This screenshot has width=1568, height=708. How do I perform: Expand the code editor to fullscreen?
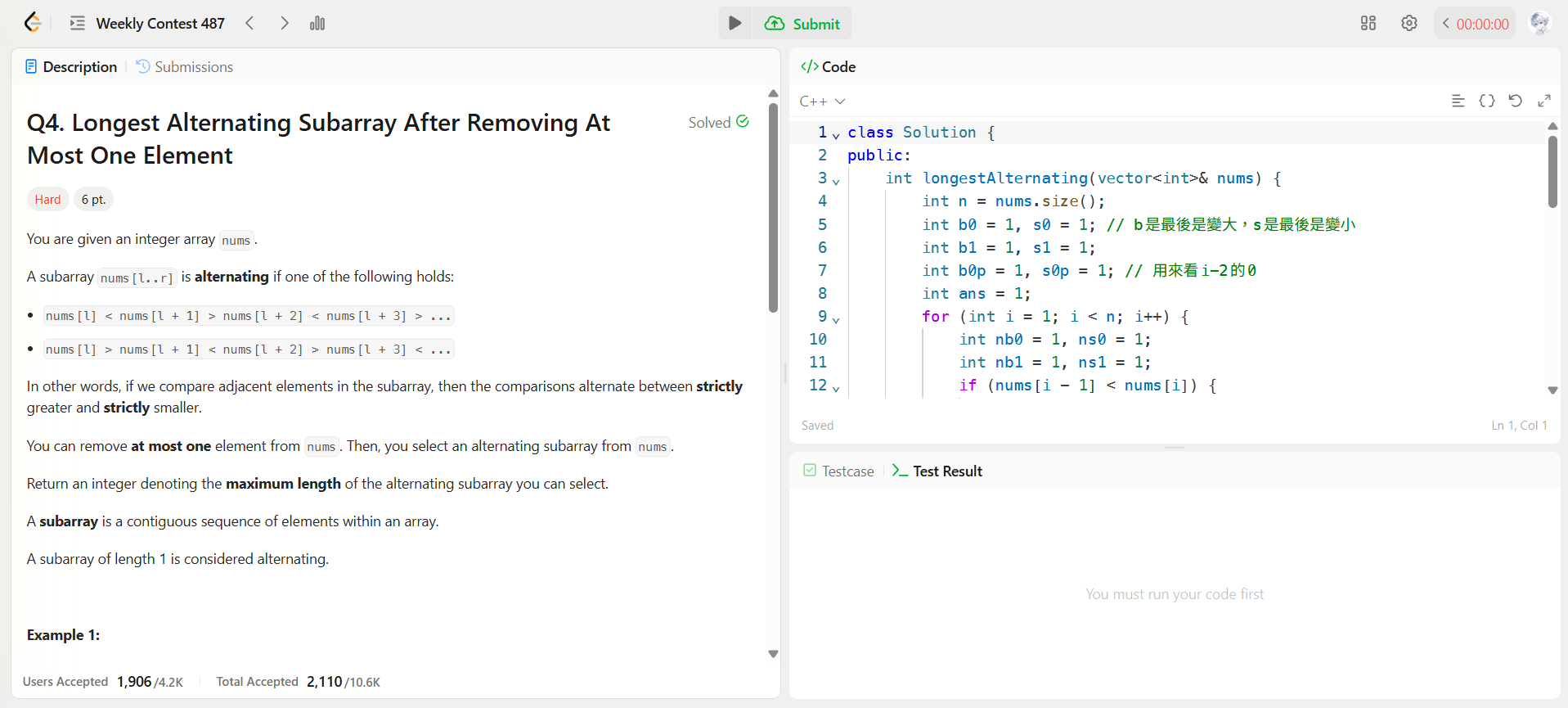click(1543, 101)
